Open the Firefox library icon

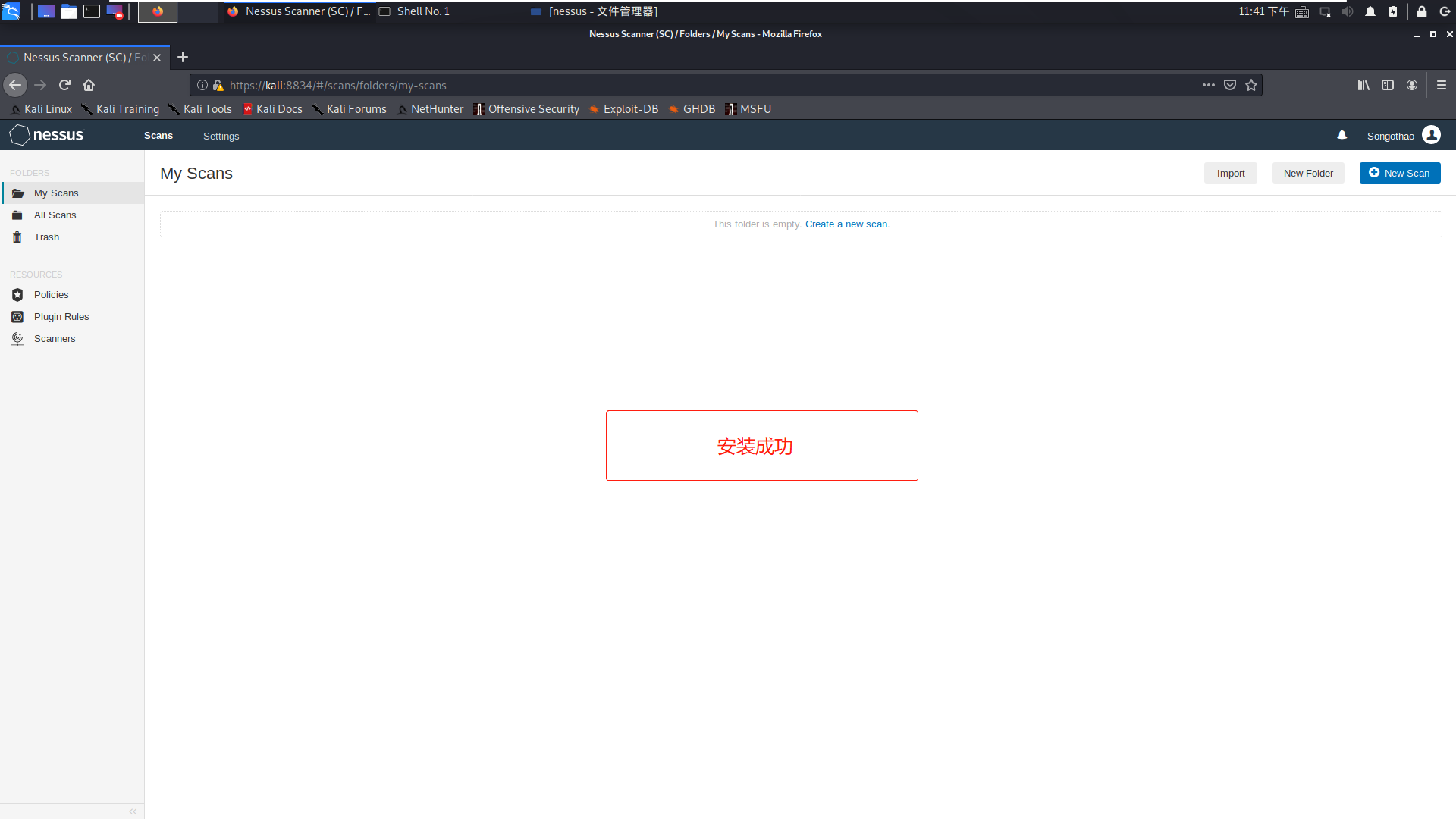click(x=1363, y=85)
